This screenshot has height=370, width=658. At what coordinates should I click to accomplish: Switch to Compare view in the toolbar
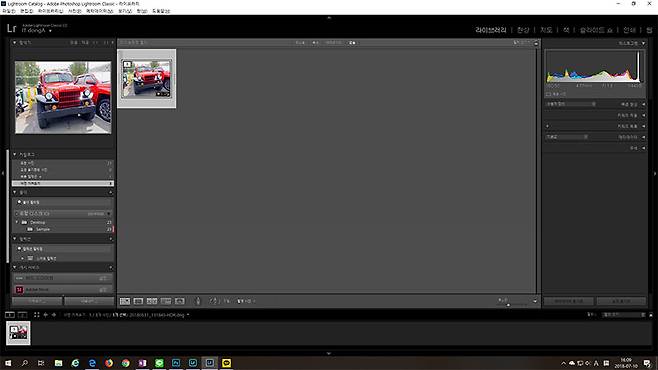tap(152, 301)
